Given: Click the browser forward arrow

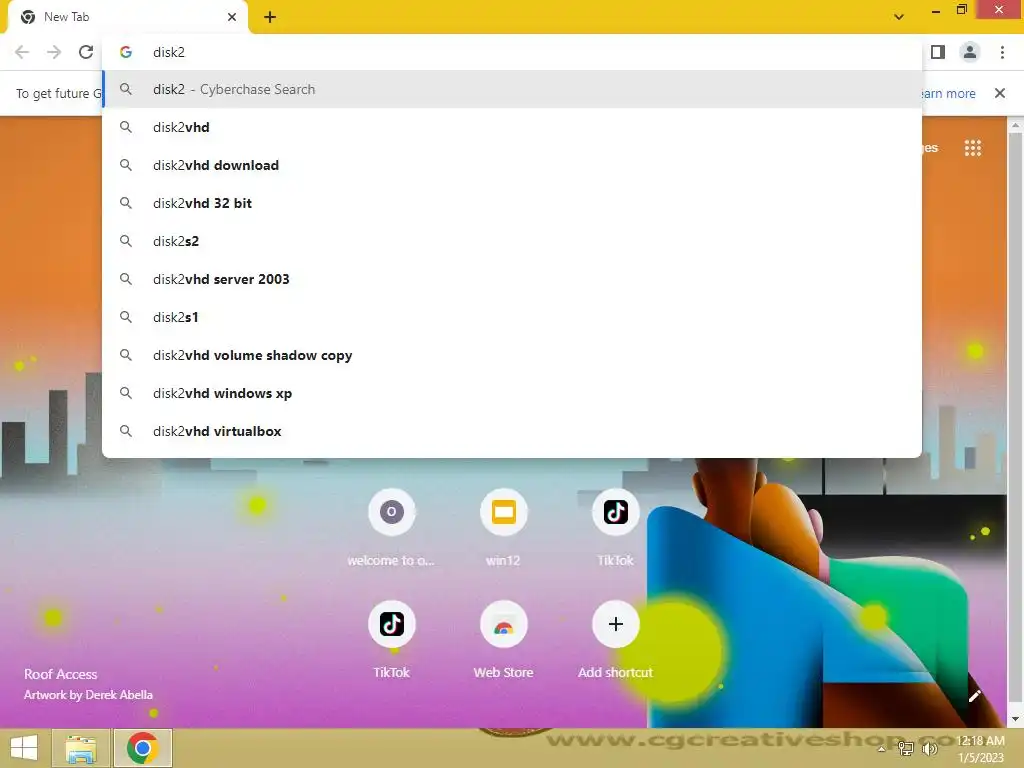Looking at the screenshot, I should tap(54, 52).
